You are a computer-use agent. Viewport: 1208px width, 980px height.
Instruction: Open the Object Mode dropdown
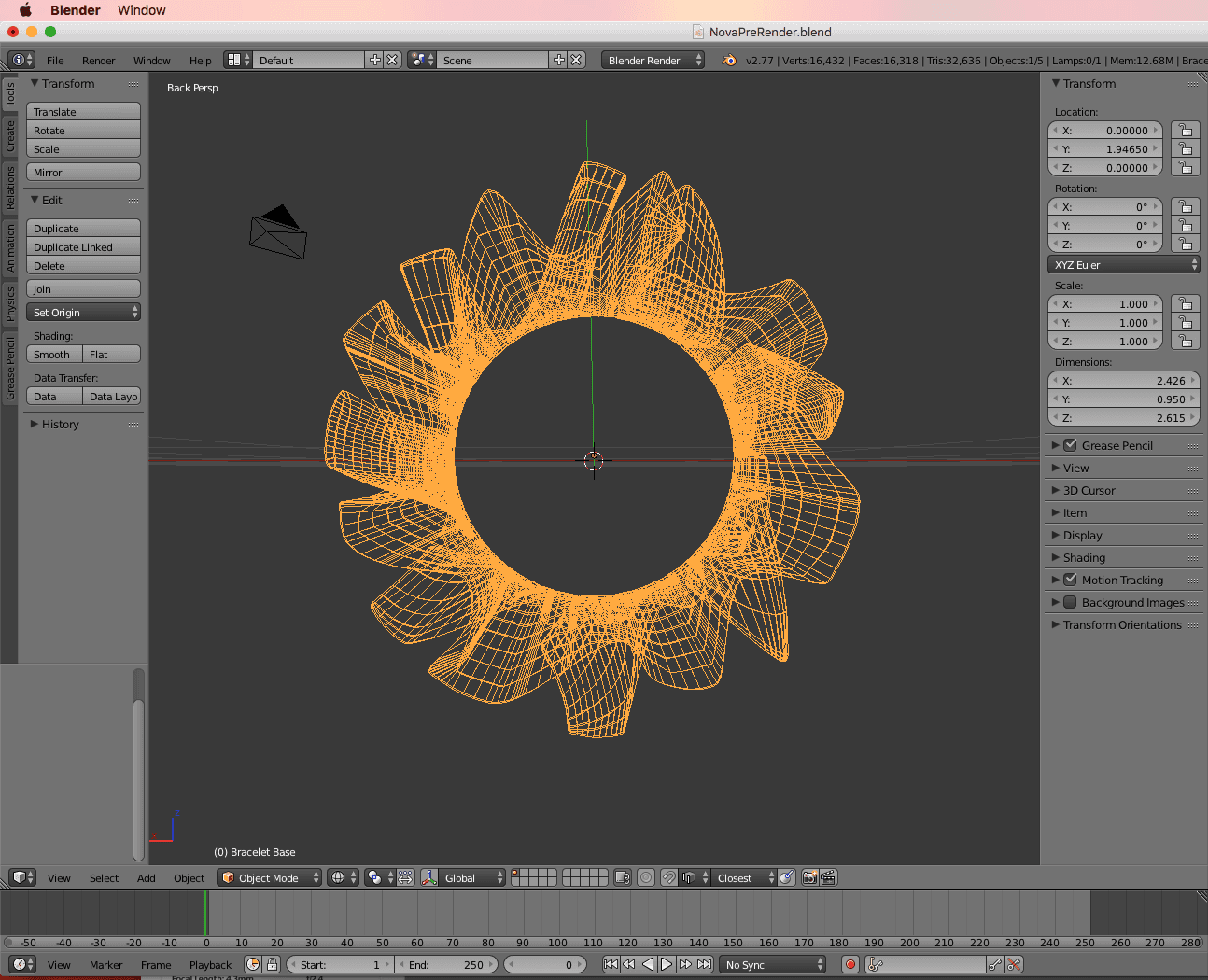click(x=269, y=877)
